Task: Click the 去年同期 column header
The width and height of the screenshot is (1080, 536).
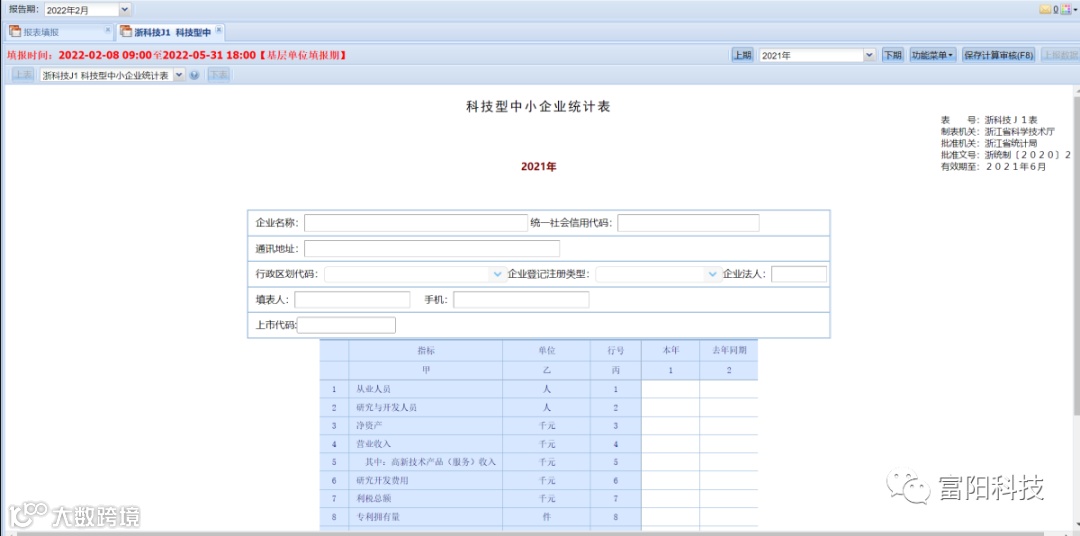Action: pos(729,351)
